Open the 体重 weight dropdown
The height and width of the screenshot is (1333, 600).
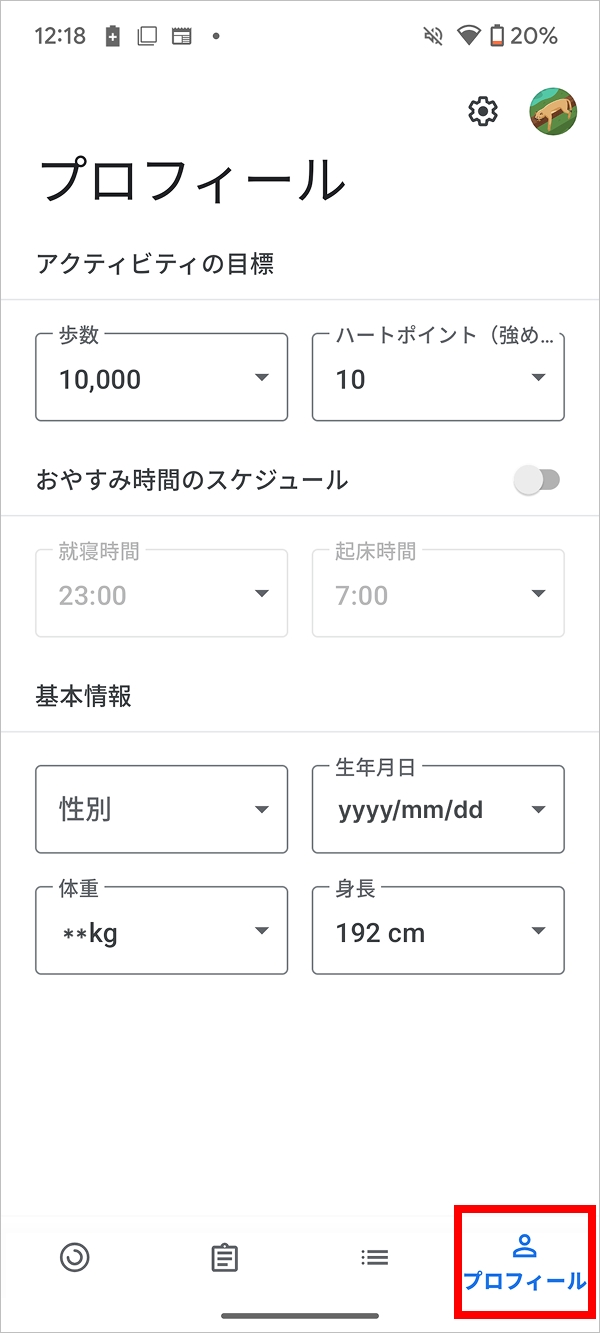[161, 932]
